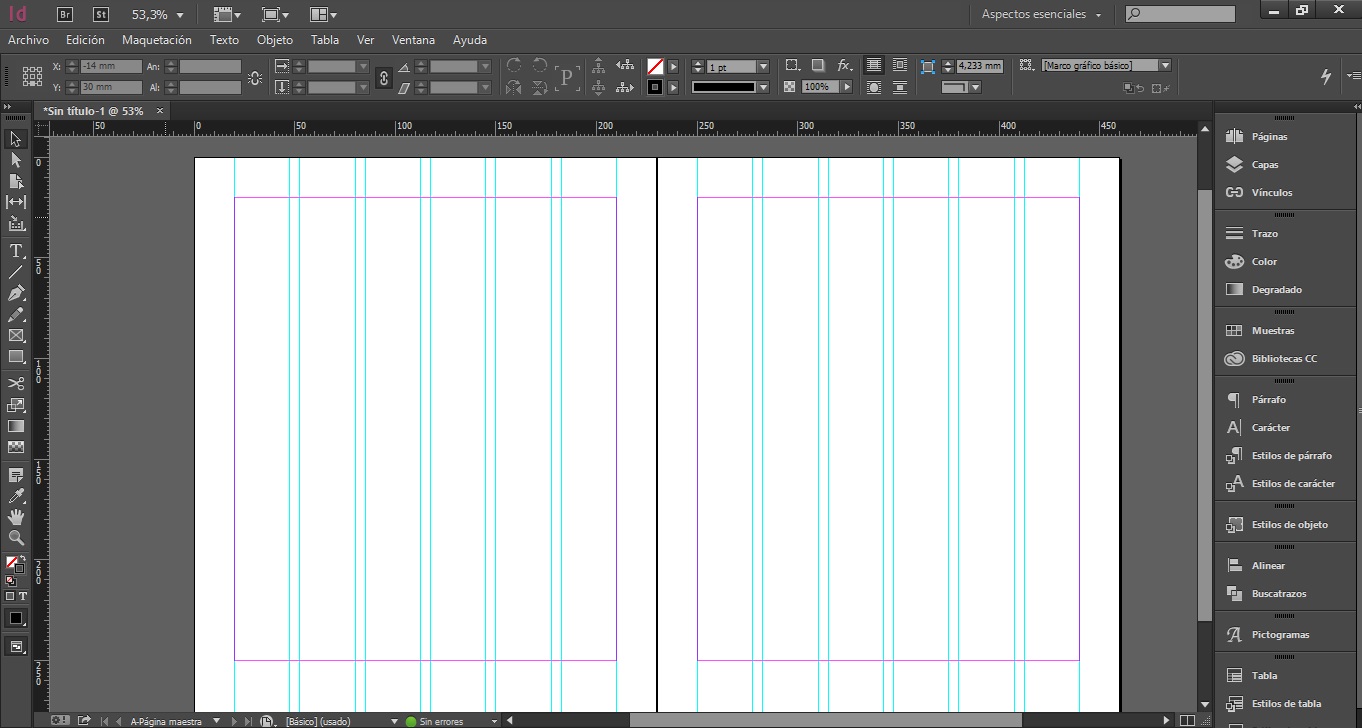
Task: Click the lightning quick apply icon
Action: point(1327,76)
